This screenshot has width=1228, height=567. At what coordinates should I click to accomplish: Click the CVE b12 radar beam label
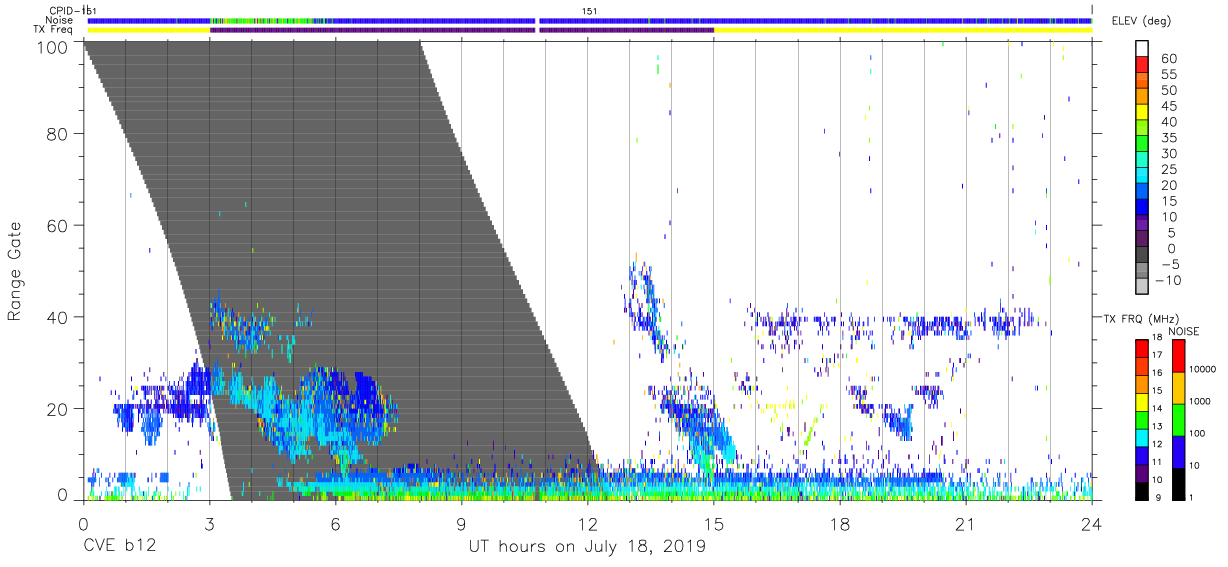120,546
